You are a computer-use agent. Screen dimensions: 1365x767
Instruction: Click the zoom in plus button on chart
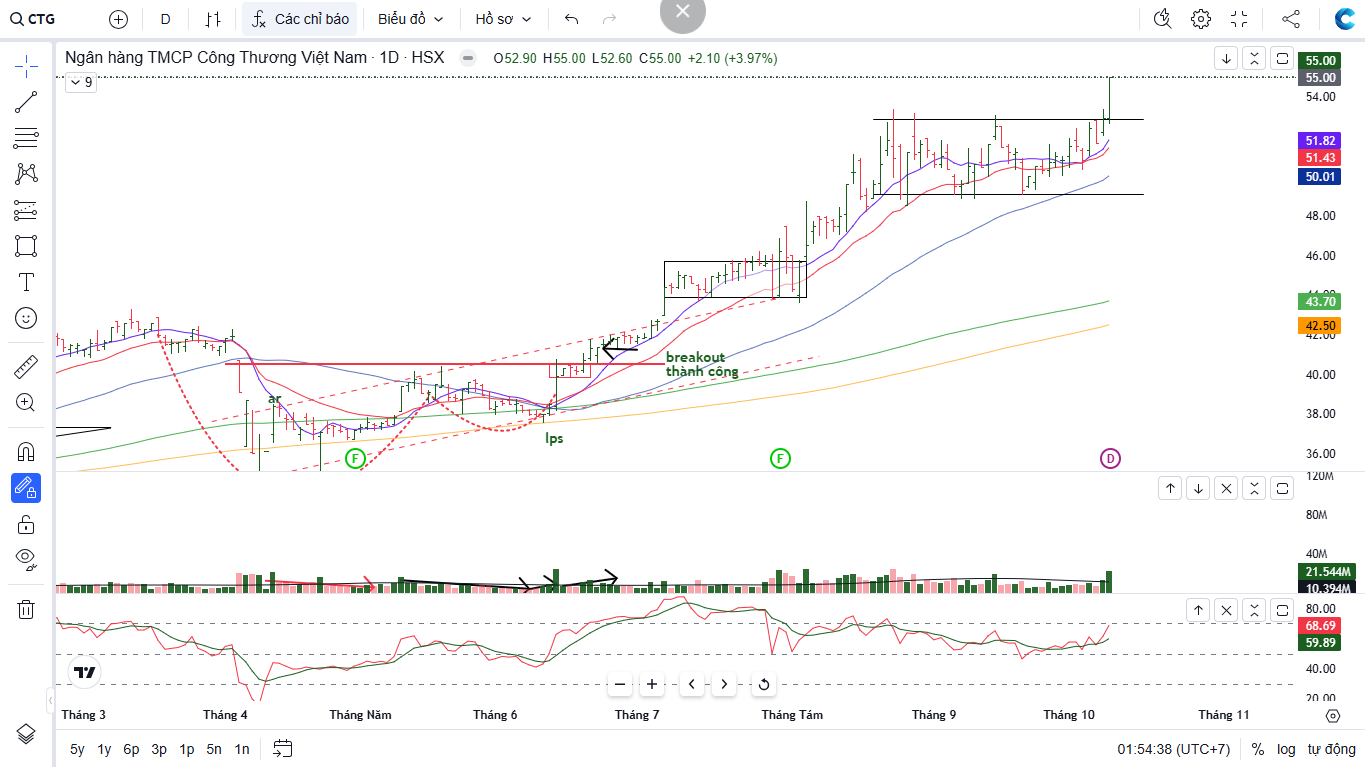tap(652, 685)
